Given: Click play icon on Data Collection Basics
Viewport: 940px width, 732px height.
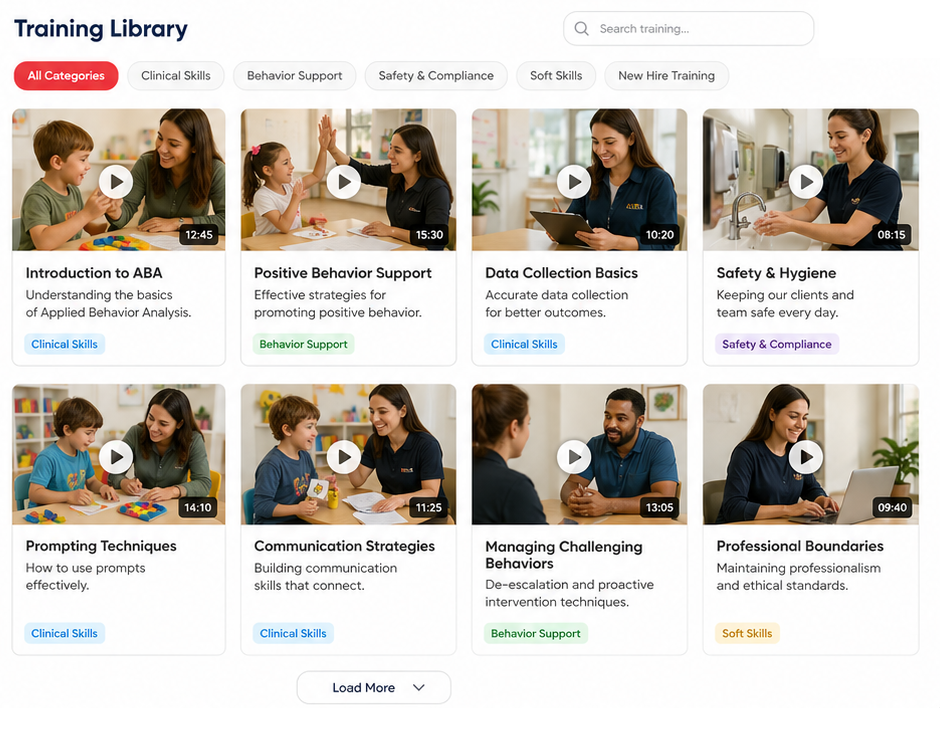Looking at the screenshot, I should (x=574, y=181).
